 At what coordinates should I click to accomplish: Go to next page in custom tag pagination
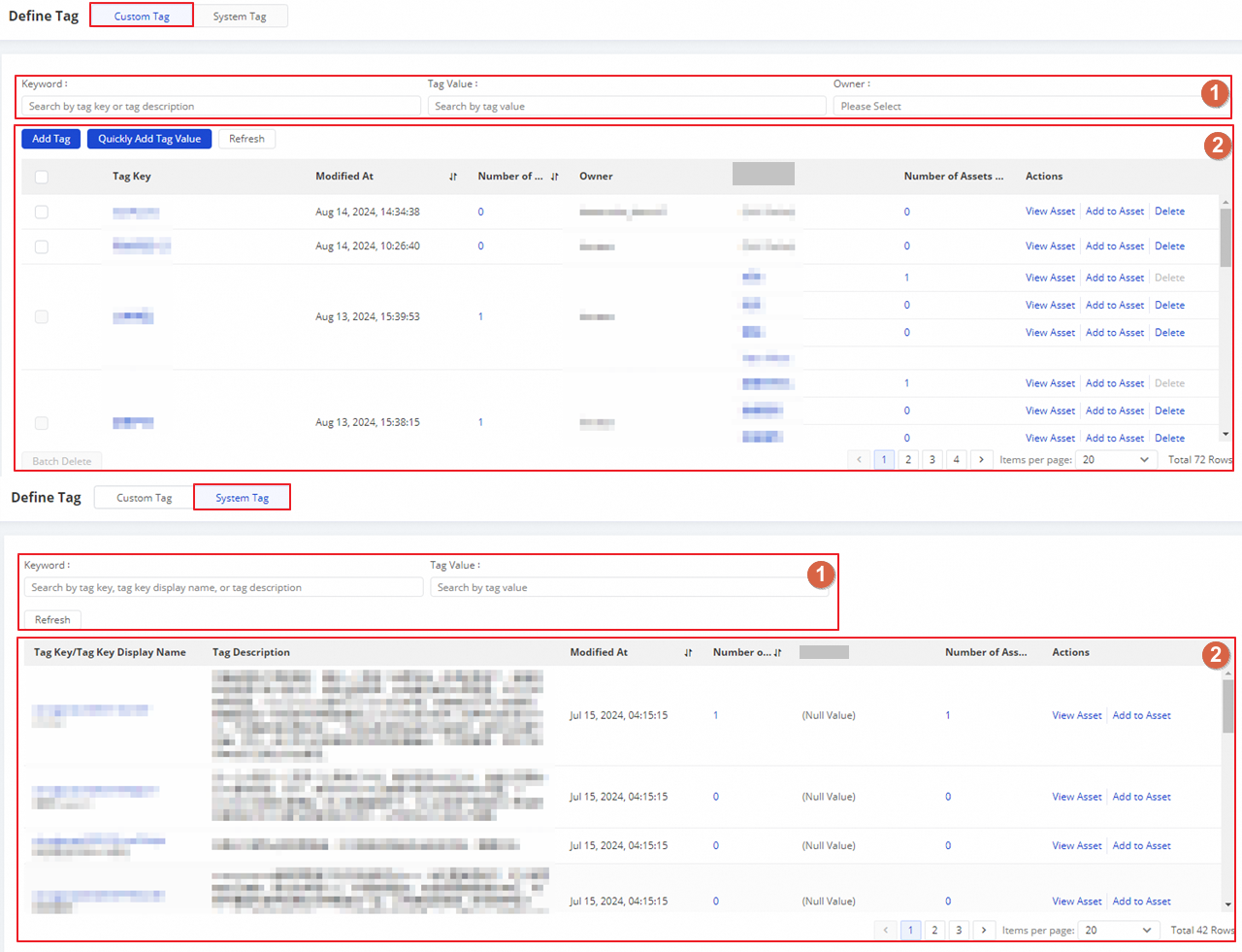[981, 460]
